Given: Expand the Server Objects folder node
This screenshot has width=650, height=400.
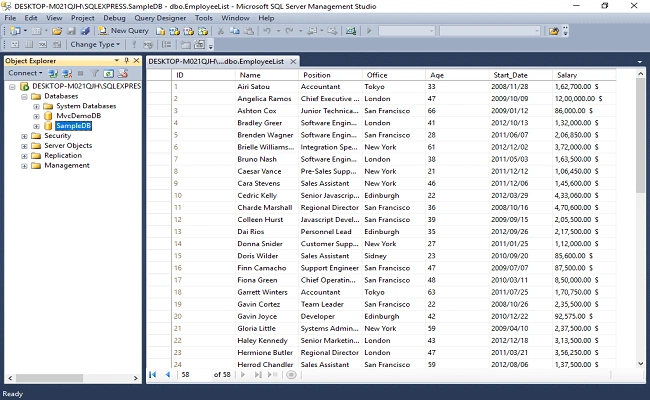Looking at the screenshot, I should pos(24,146).
